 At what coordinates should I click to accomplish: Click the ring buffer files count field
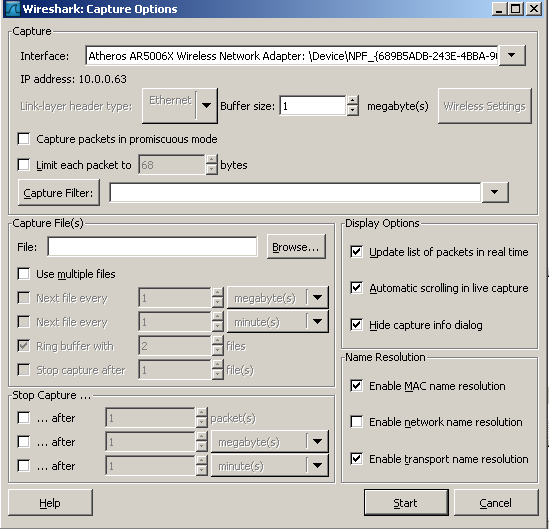click(x=175, y=346)
